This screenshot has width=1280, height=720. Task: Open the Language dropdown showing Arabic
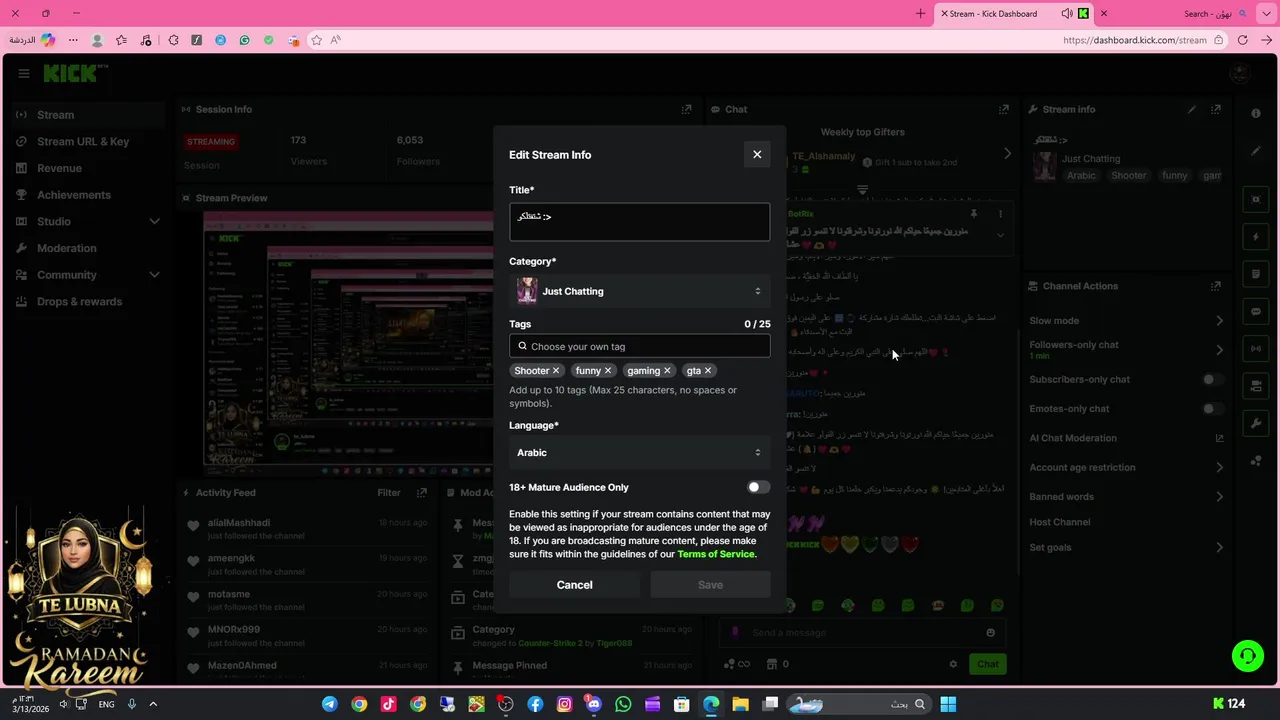[x=640, y=453]
